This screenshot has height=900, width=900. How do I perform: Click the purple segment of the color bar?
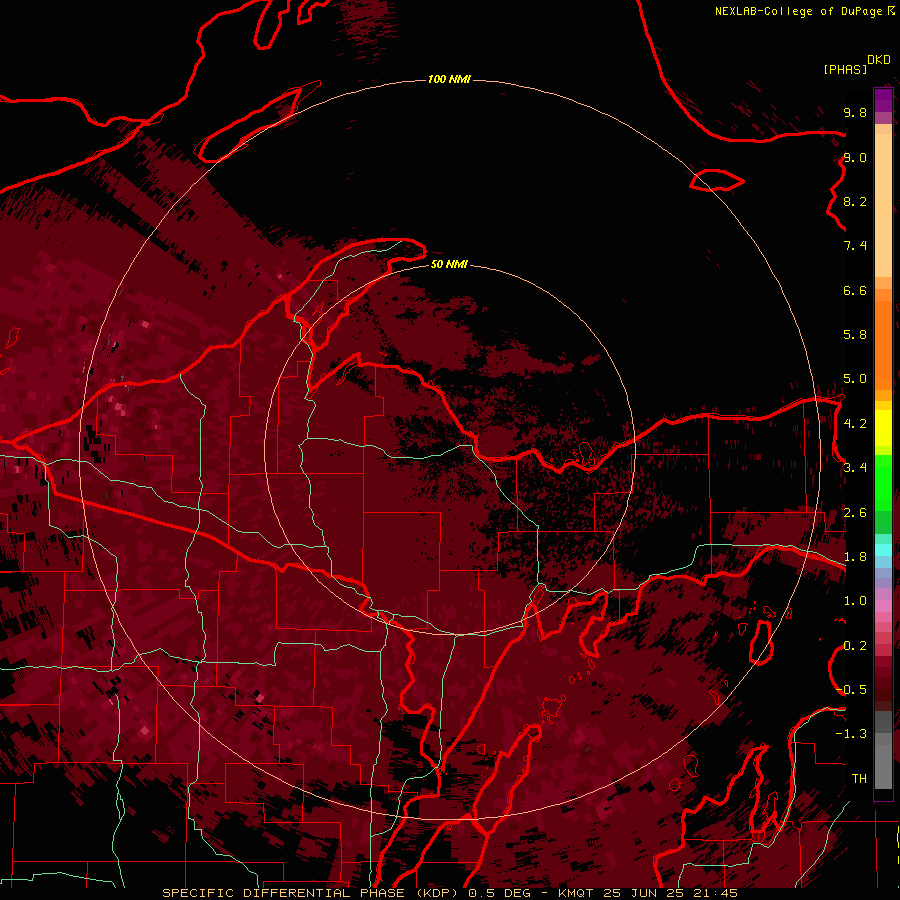[883, 100]
